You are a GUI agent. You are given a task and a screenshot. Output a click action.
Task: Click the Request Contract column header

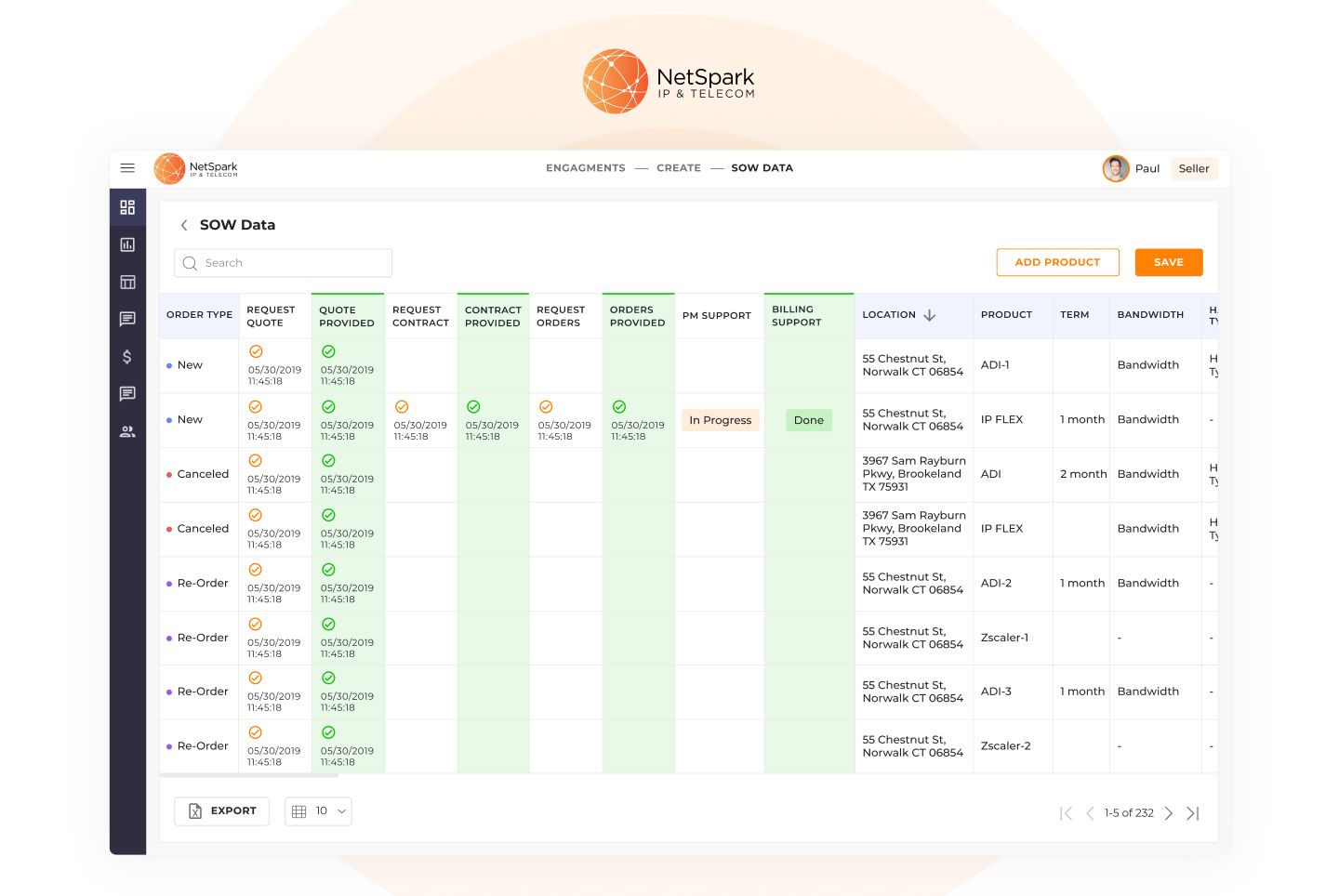coord(420,317)
